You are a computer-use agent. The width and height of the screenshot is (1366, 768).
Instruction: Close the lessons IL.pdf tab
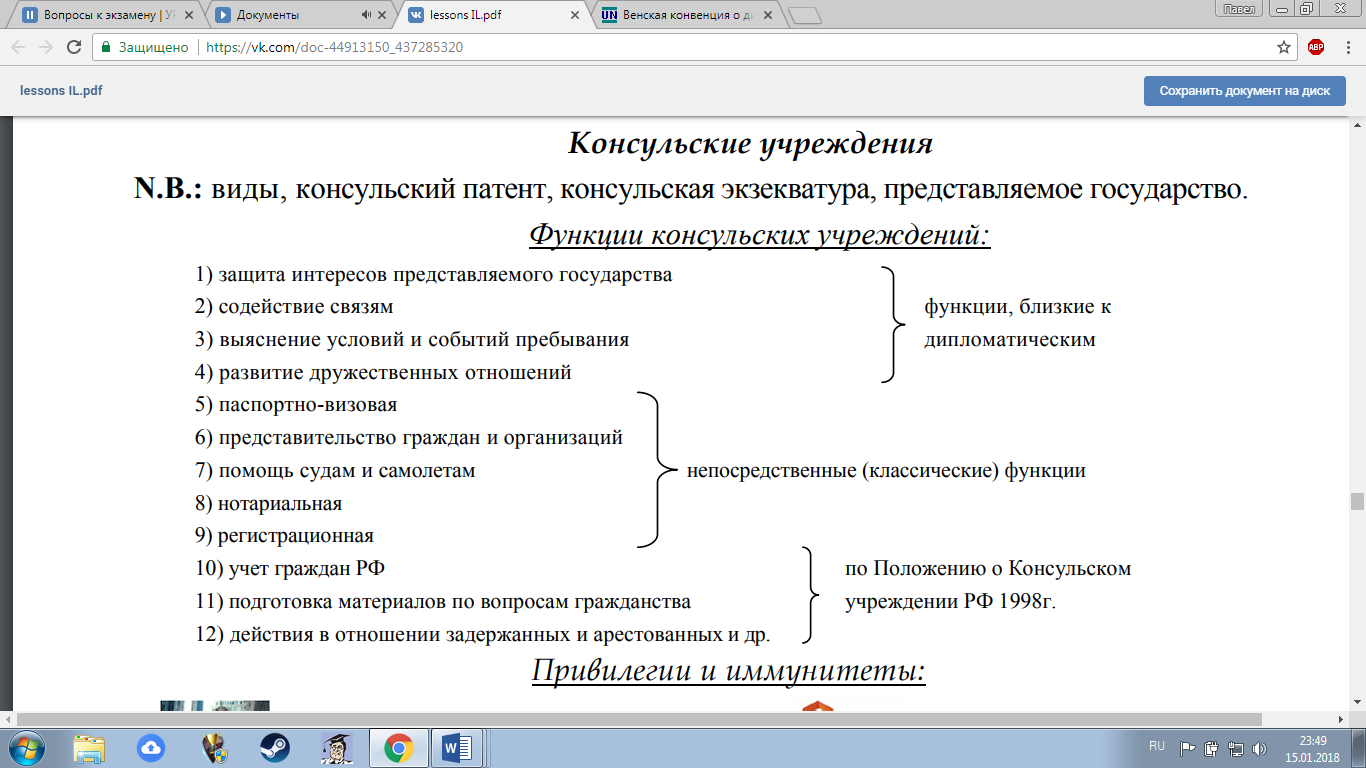point(574,15)
